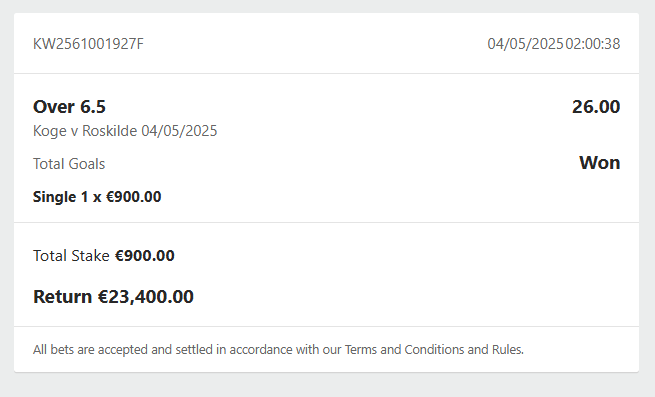Click the Total Stake label

[x=71, y=256]
